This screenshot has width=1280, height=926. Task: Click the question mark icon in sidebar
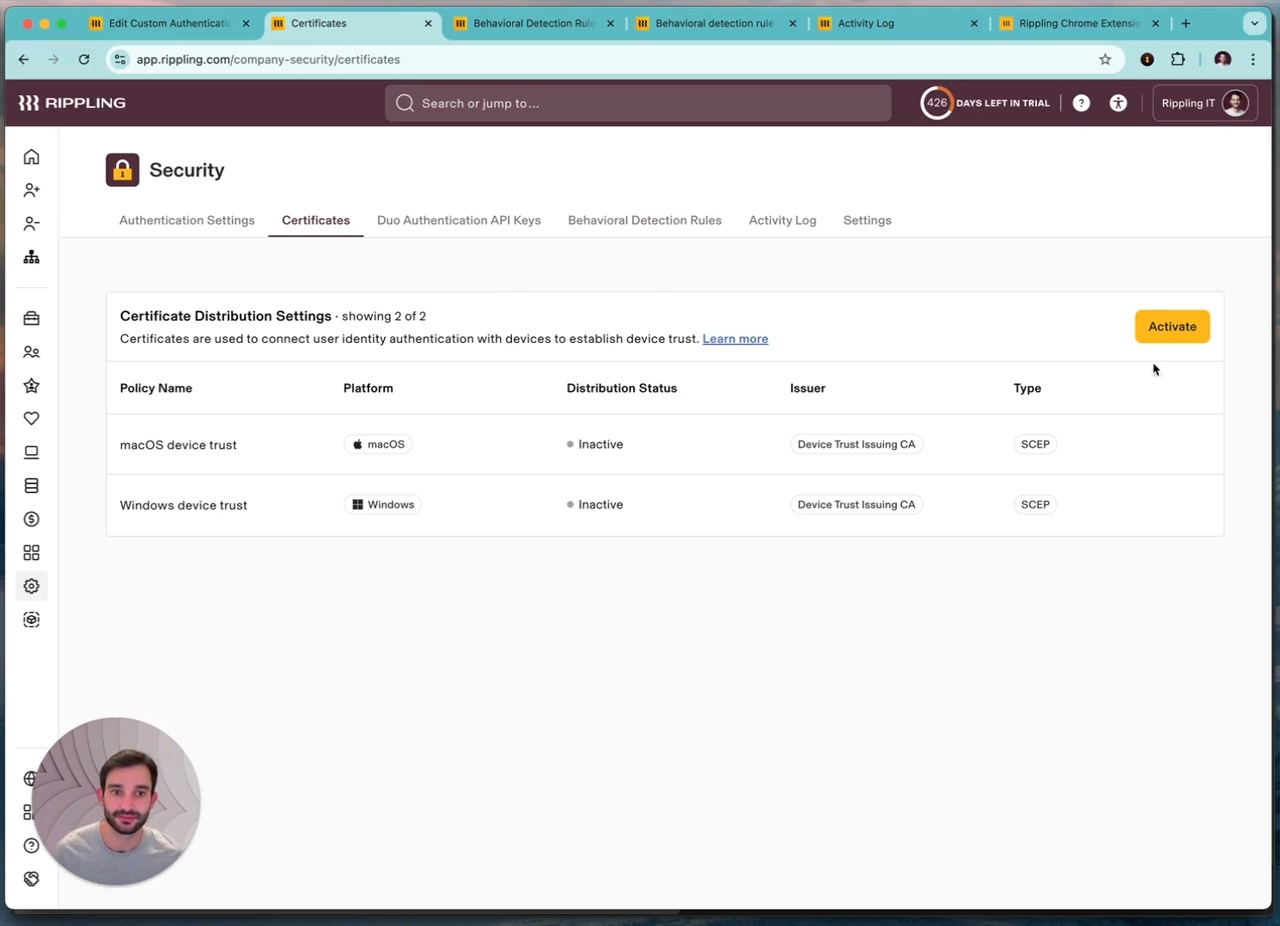click(x=31, y=846)
